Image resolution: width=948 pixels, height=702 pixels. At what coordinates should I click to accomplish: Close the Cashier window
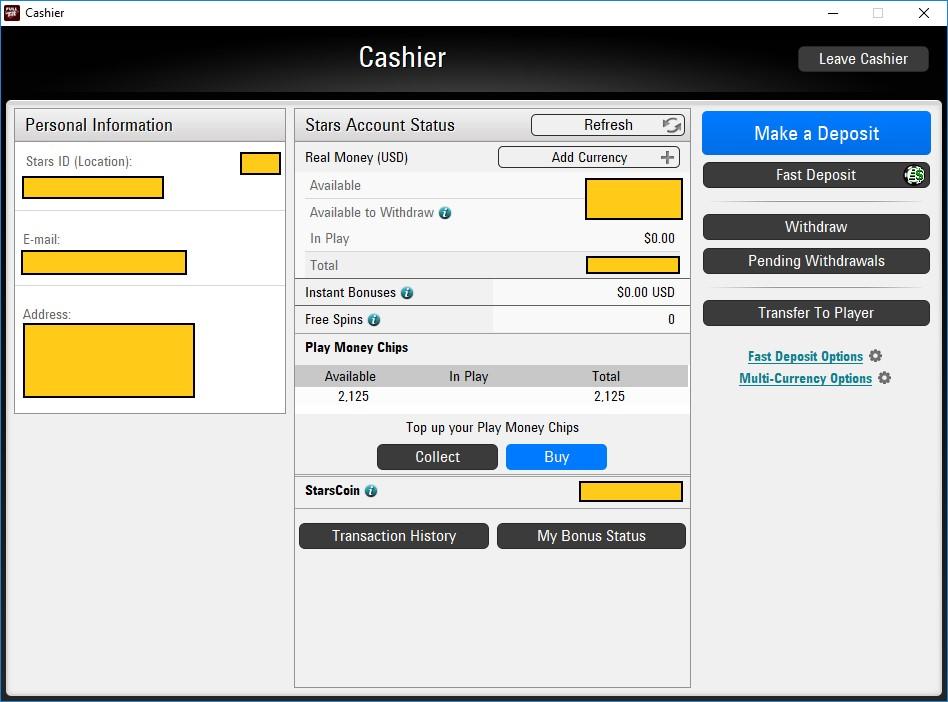coord(924,13)
